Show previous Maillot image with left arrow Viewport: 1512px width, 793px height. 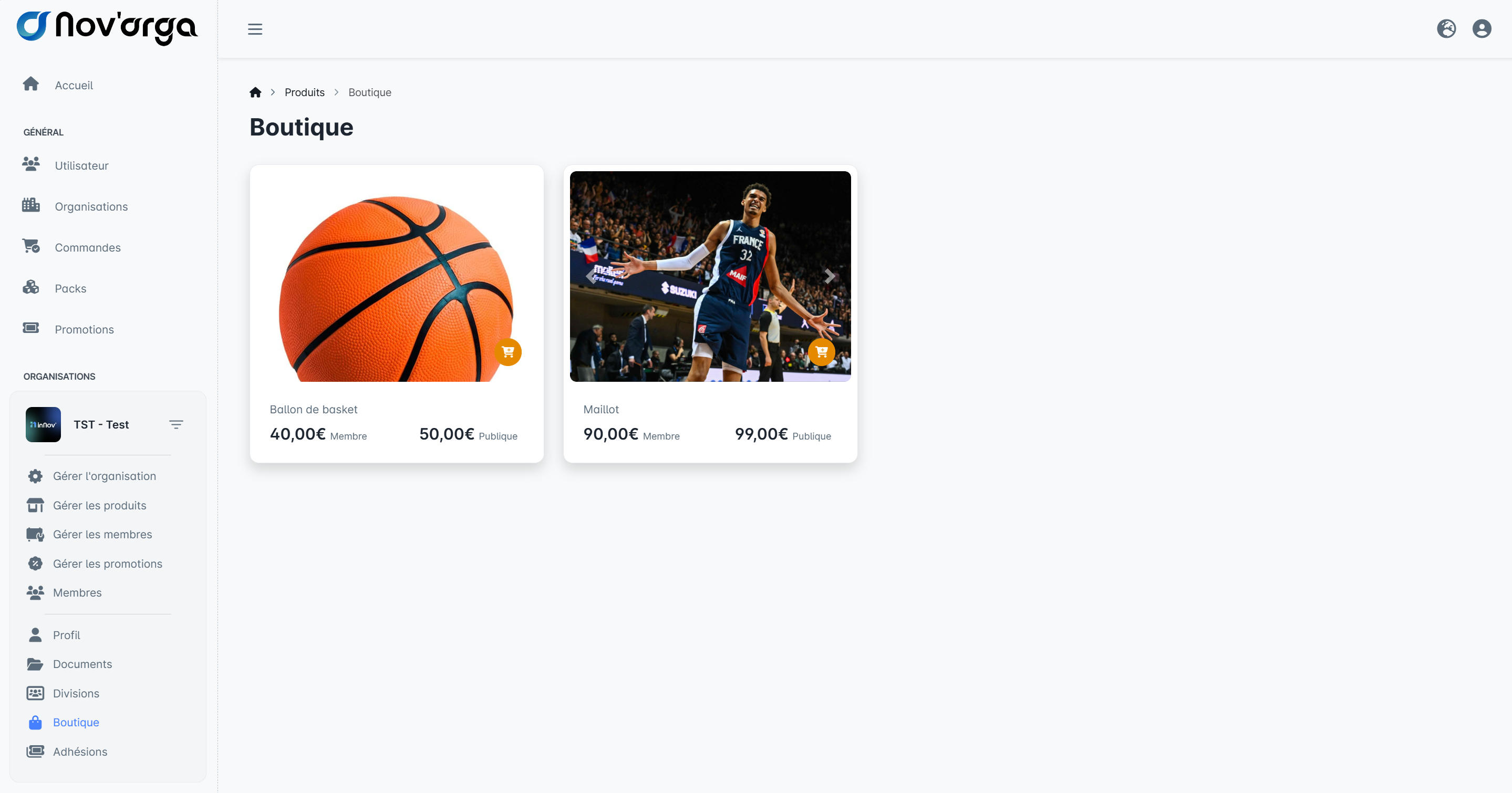pos(591,276)
